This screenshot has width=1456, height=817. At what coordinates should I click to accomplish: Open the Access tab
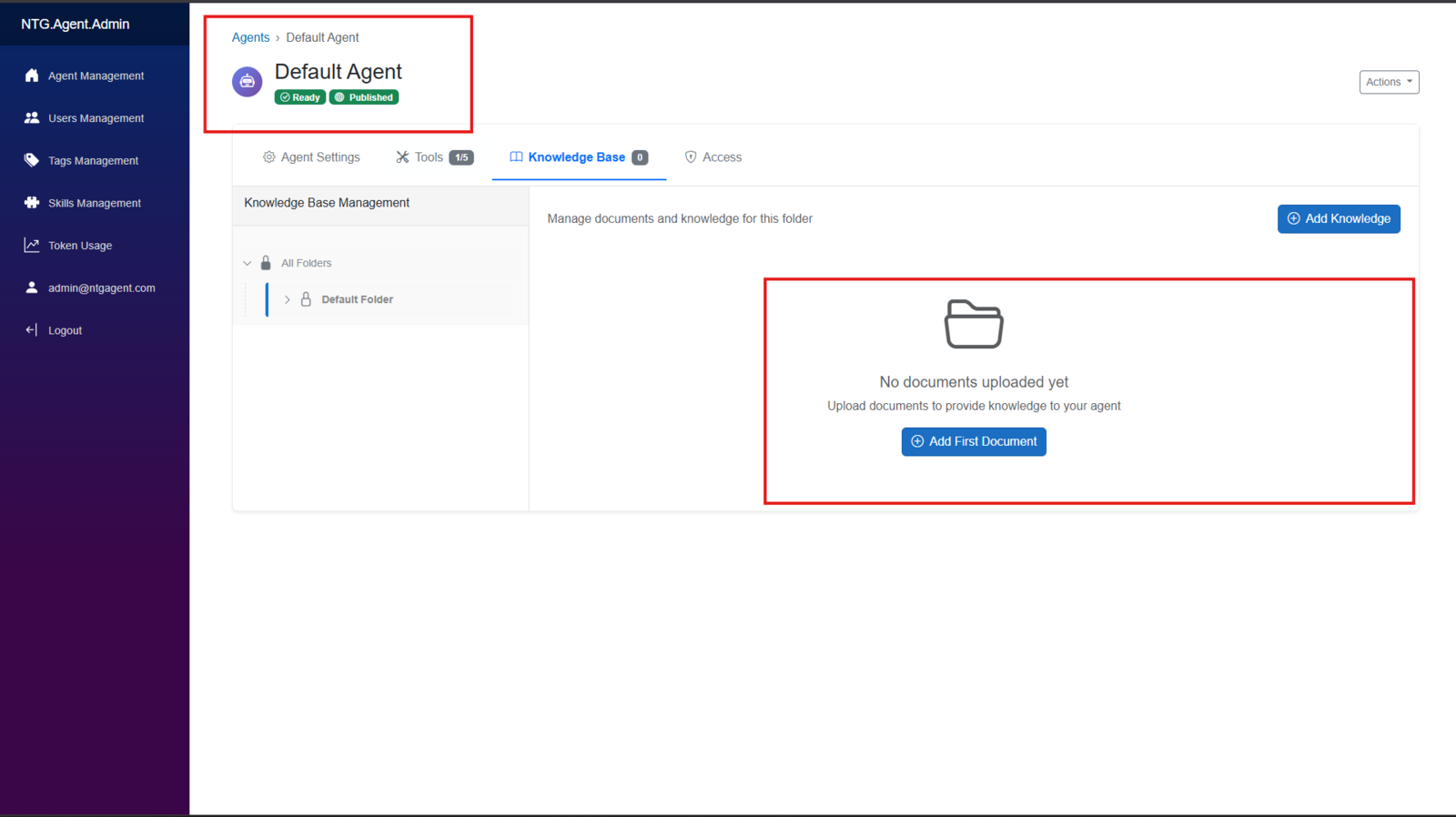713,157
